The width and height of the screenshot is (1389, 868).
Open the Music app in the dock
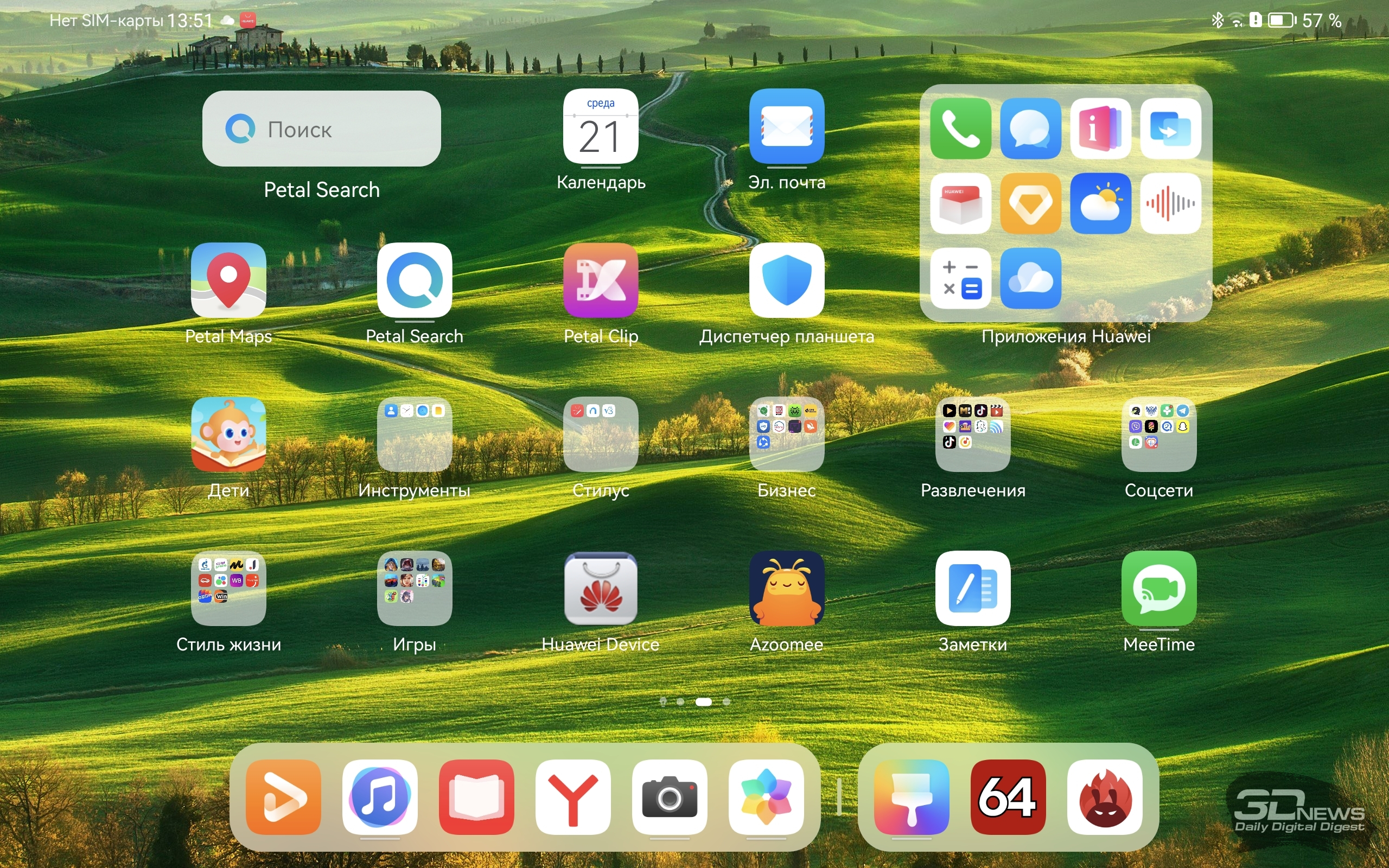[x=379, y=797]
